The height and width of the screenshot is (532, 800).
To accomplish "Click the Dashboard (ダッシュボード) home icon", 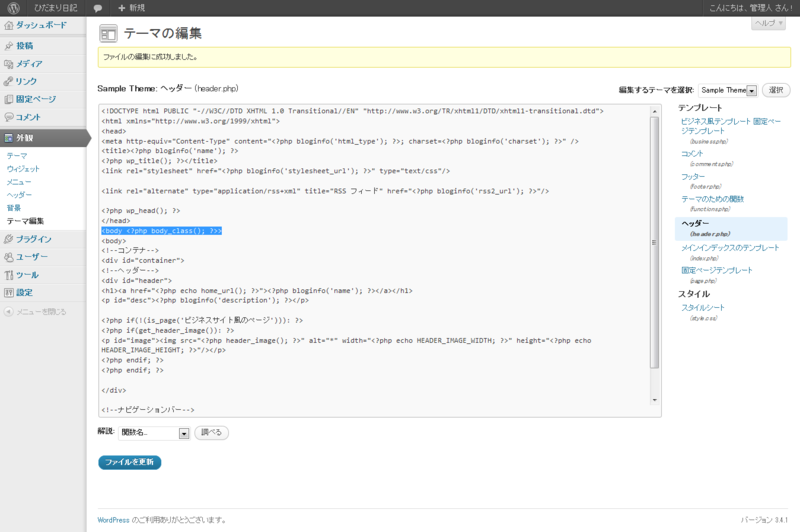I will (x=9, y=25).
